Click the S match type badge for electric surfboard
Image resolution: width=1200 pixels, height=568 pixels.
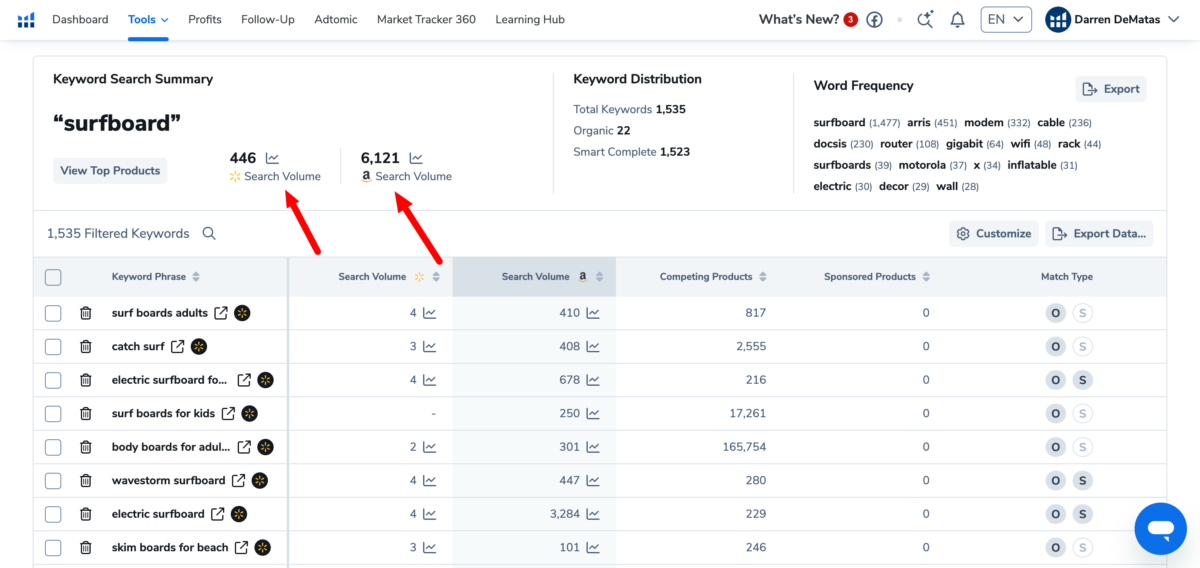(1082, 514)
